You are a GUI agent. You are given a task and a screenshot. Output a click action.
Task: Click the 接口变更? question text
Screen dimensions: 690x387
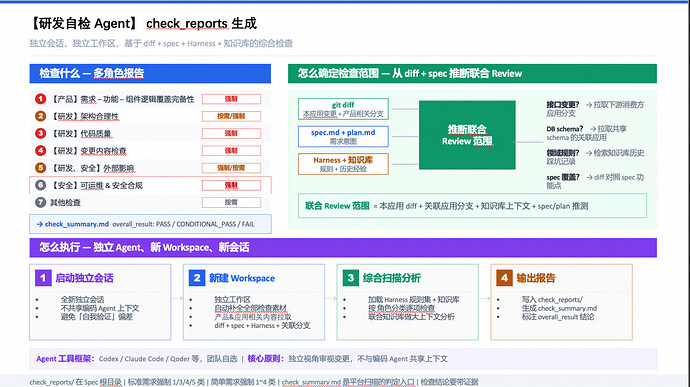pos(563,105)
